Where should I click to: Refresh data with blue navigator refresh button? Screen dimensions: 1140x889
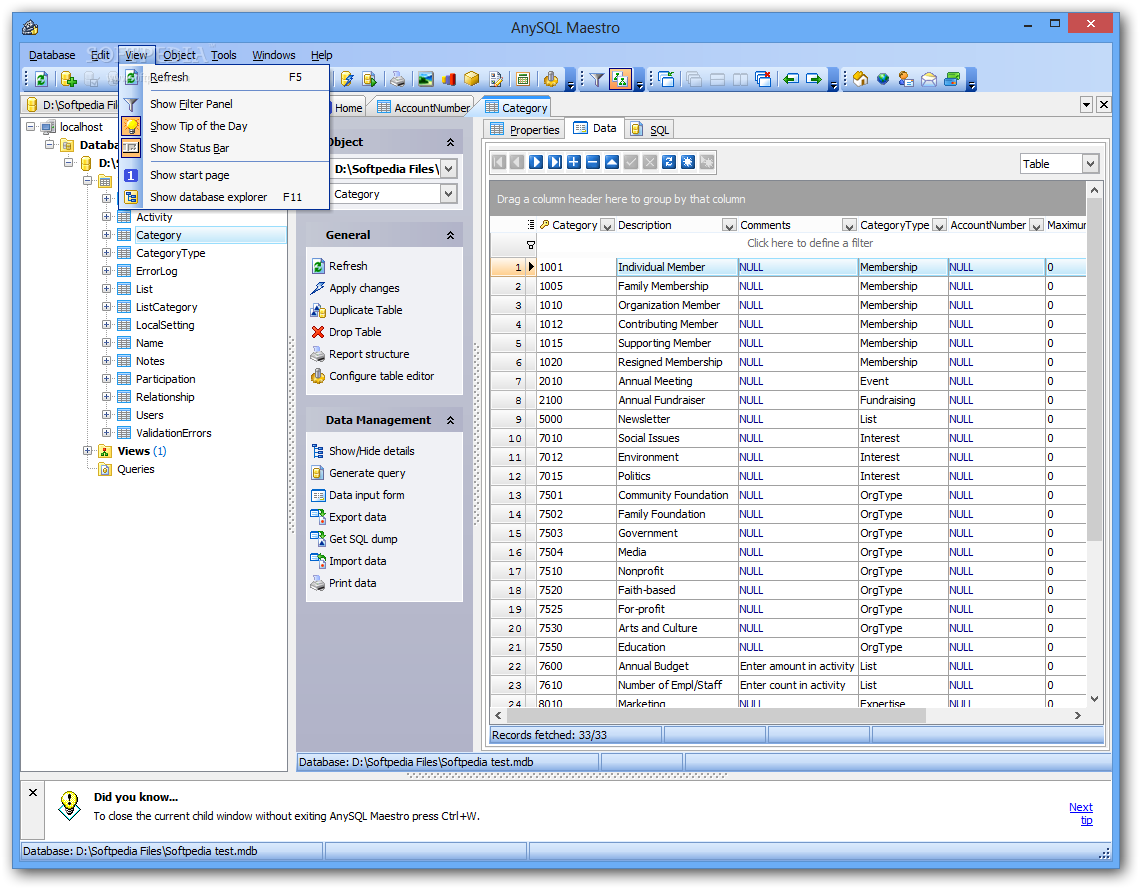[x=669, y=162]
